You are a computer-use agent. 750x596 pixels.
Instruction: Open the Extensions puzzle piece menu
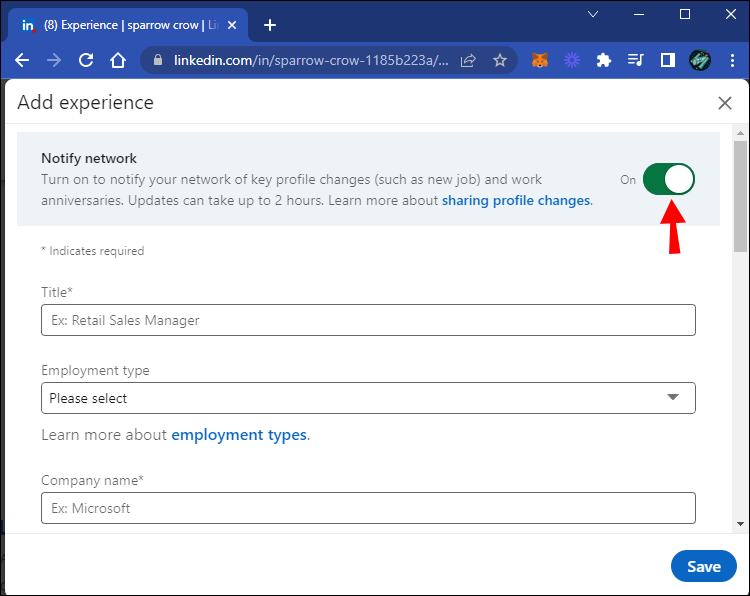(603, 60)
